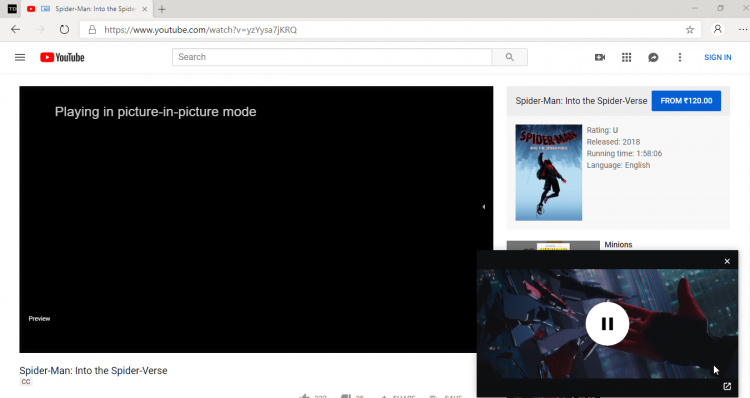
Task: Open the YouTube hamburger guide menu
Action: pyautogui.click(x=20, y=57)
